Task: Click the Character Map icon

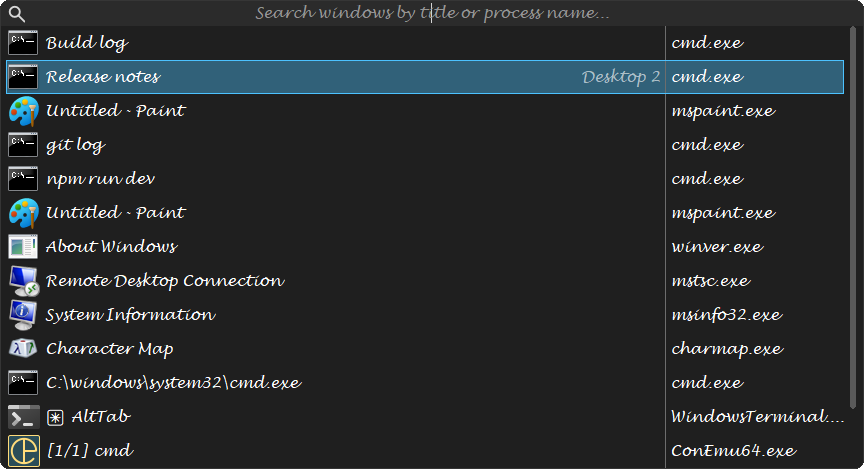Action: (23, 349)
